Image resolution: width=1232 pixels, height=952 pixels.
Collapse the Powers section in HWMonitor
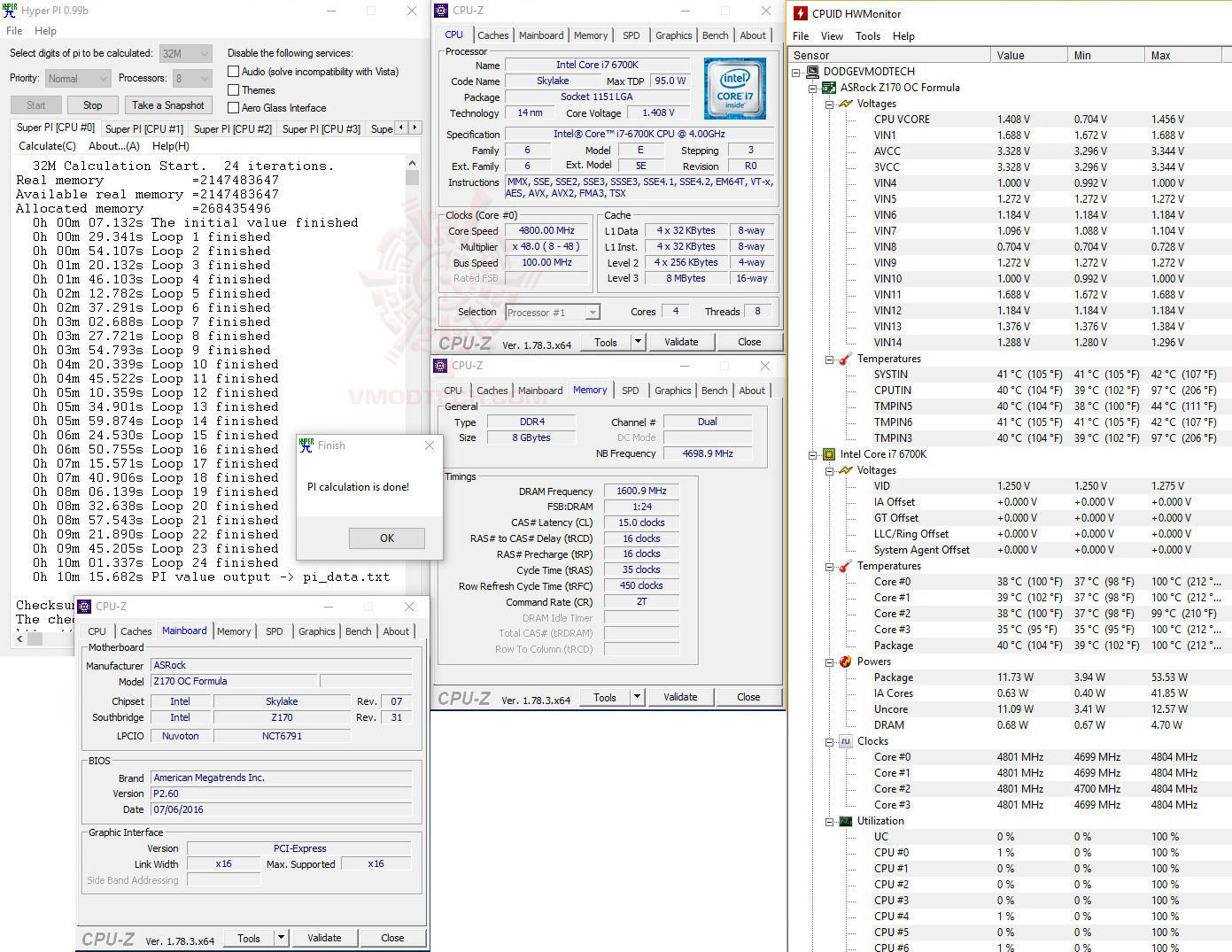point(829,662)
